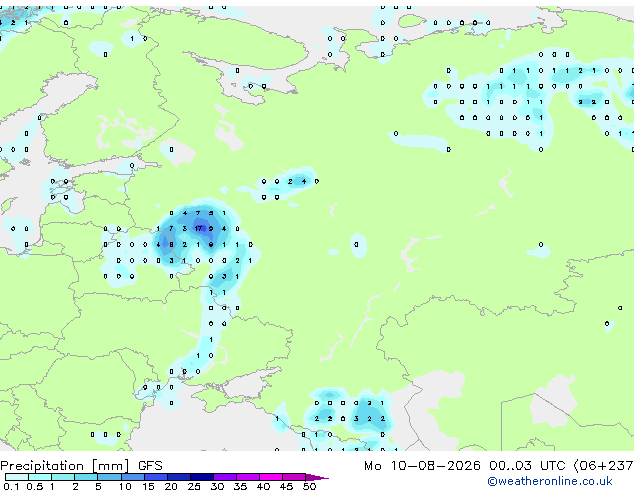Select the 0.5–1 mm legend color swatch
The width and height of the screenshot is (634, 490).
point(40,477)
